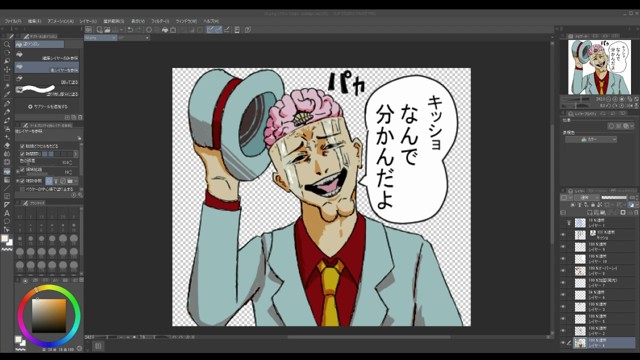Click the Undo arrow in command bar
Screen dimensions: 640x360
(130, 30)
